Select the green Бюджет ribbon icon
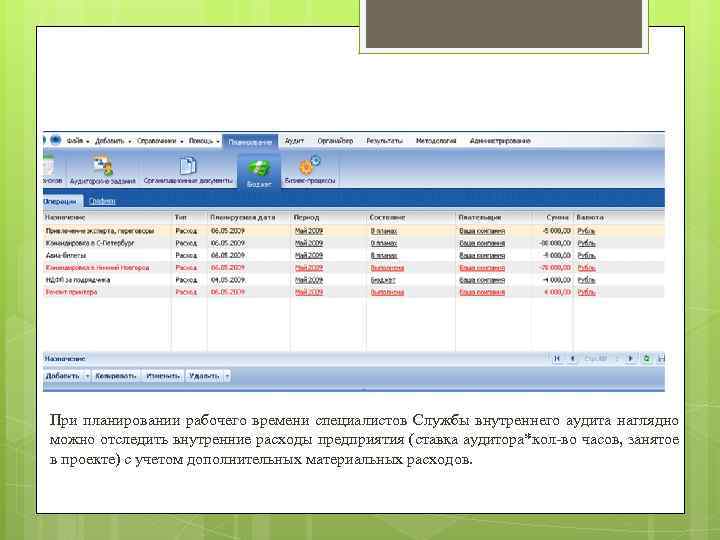 (259, 172)
